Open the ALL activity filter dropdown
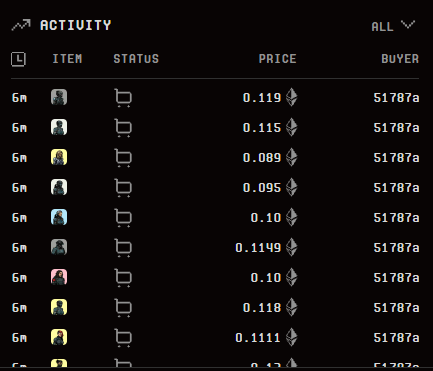The height and width of the screenshot is (371, 433). pyautogui.click(x=393, y=26)
